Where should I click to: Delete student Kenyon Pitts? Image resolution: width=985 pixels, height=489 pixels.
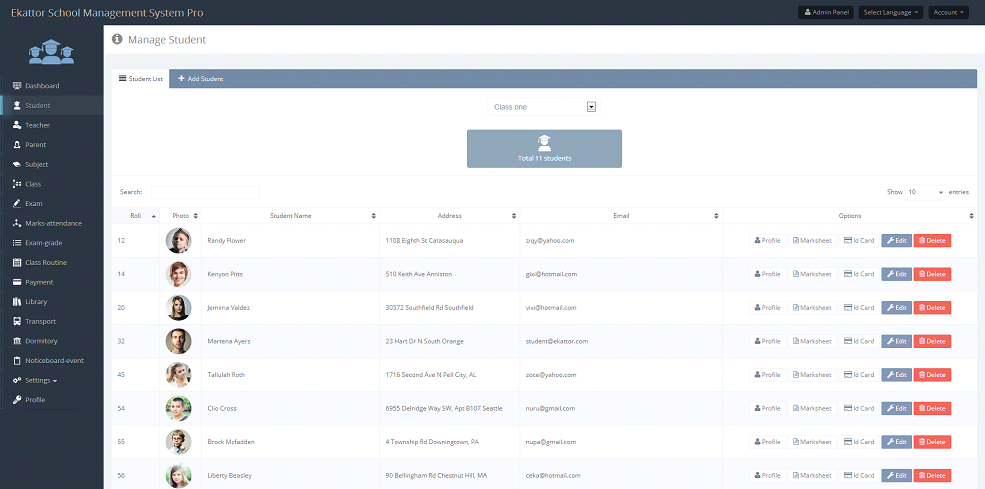pyautogui.click(x=932, y=274)
